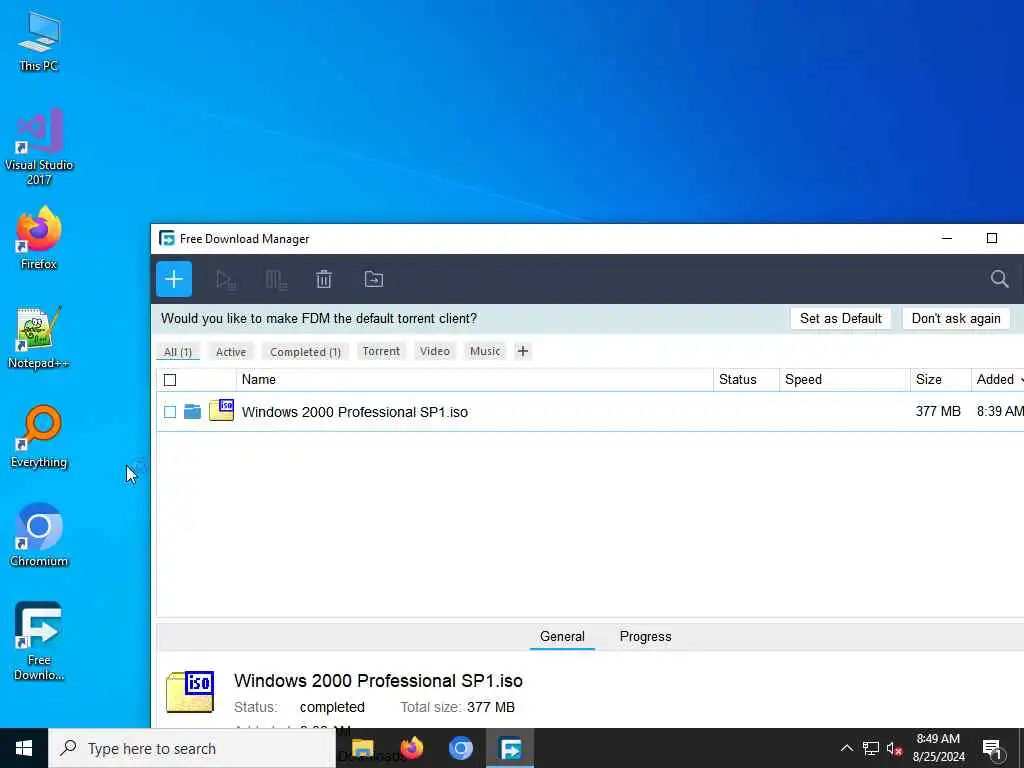Check the Windows 2000 Professional SP1.iso checkbox
The image size is (1024, 768).
[x=170, y=412]
